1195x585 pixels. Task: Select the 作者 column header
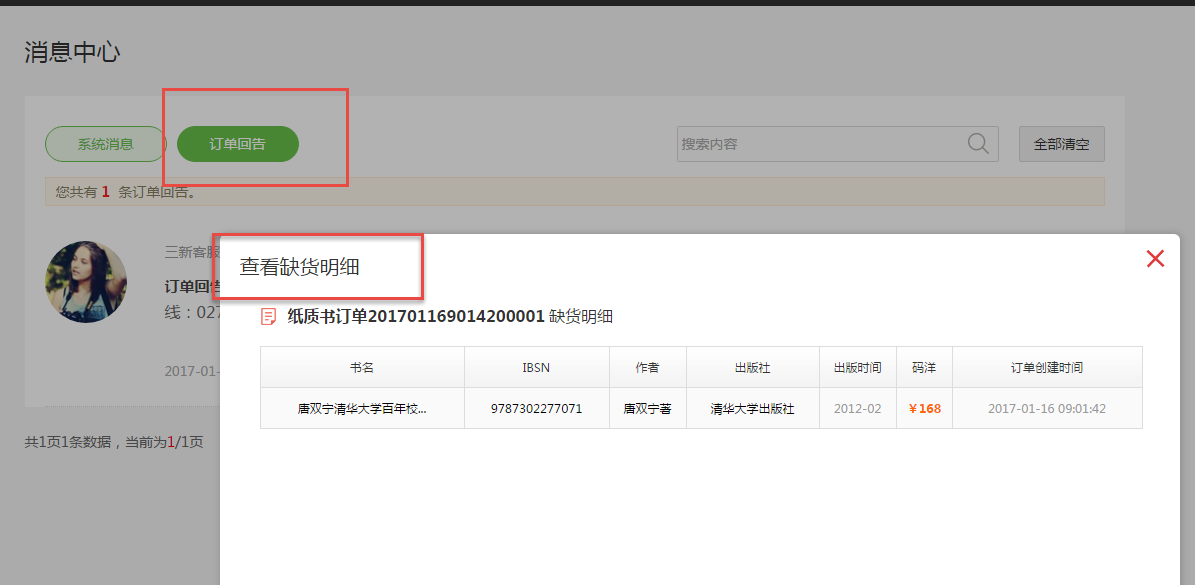coord(648,367)
